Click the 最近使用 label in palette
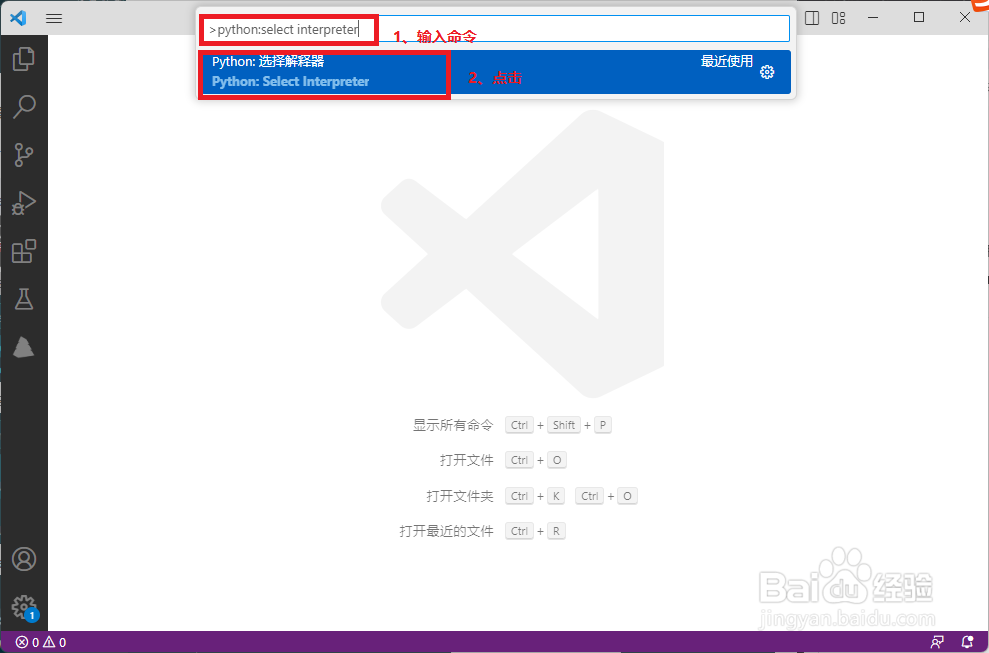This screenshot has height=653, width=989. 727,61
